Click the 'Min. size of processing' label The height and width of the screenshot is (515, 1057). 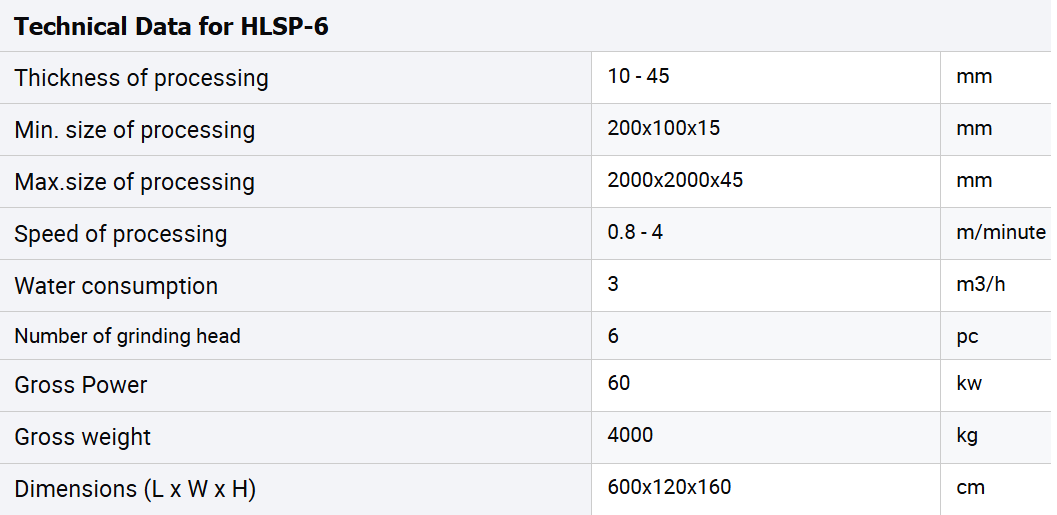134,130
